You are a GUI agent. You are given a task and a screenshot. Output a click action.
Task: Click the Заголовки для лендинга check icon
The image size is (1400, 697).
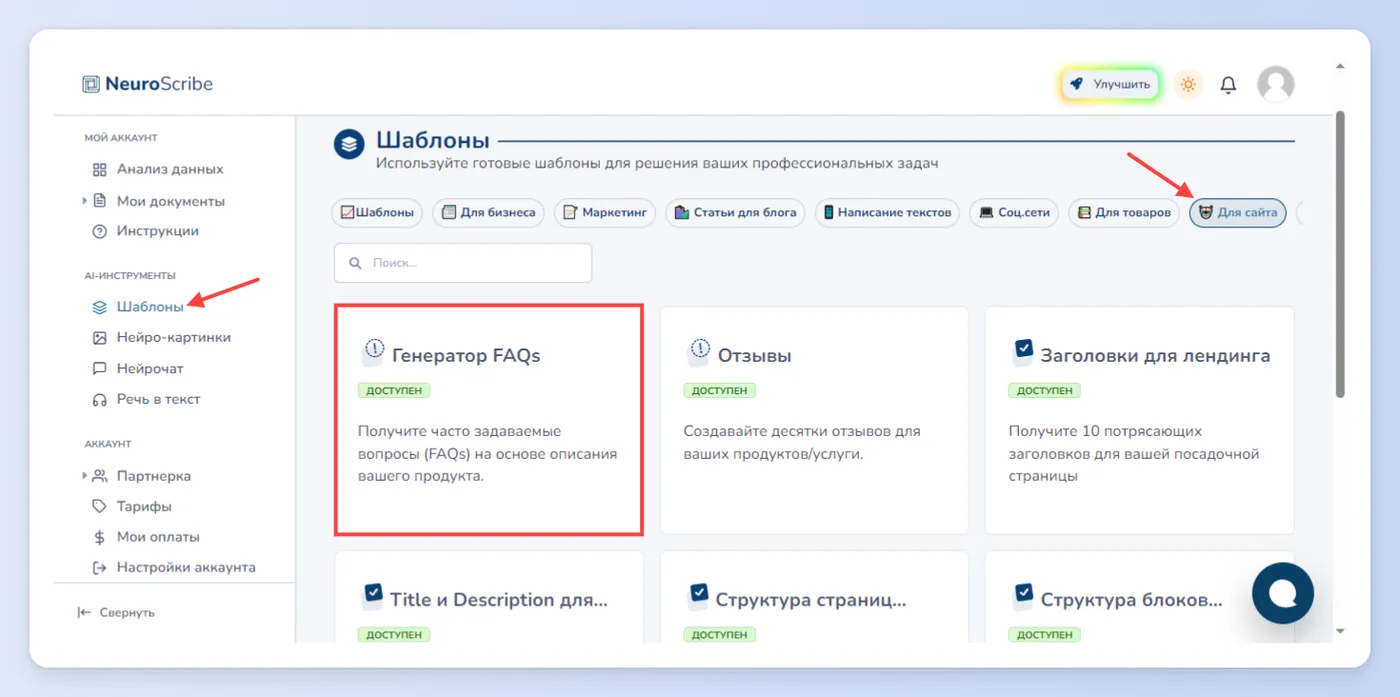click(1022, 351)
